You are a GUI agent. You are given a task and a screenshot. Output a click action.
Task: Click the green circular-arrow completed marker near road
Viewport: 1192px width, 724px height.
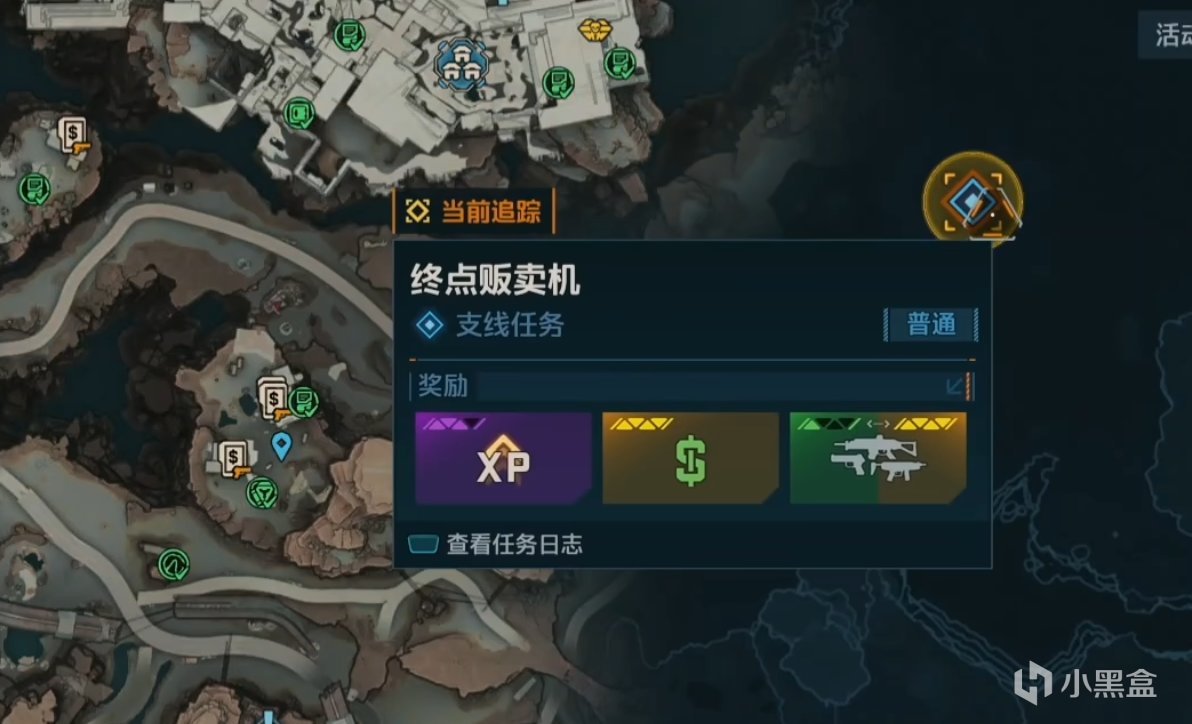tap(174, 565)
